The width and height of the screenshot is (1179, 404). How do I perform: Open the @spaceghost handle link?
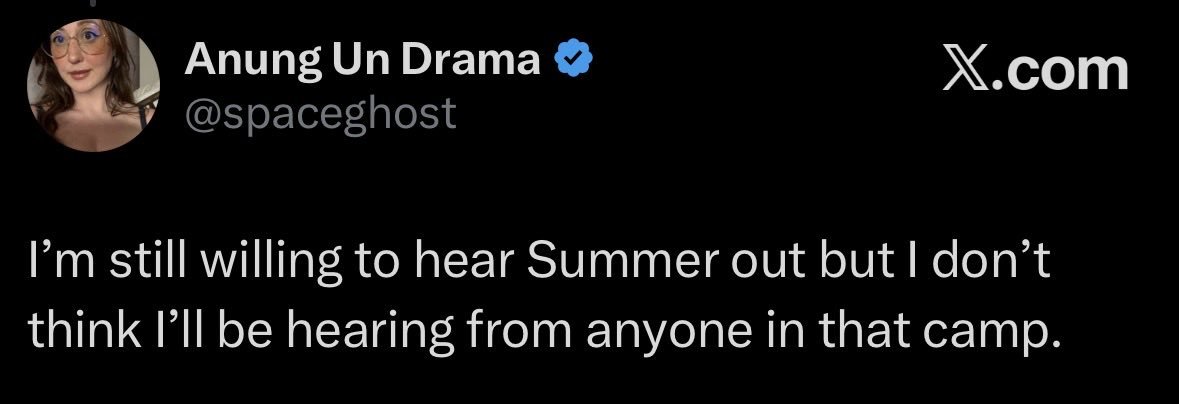click(x=320, y=114)
